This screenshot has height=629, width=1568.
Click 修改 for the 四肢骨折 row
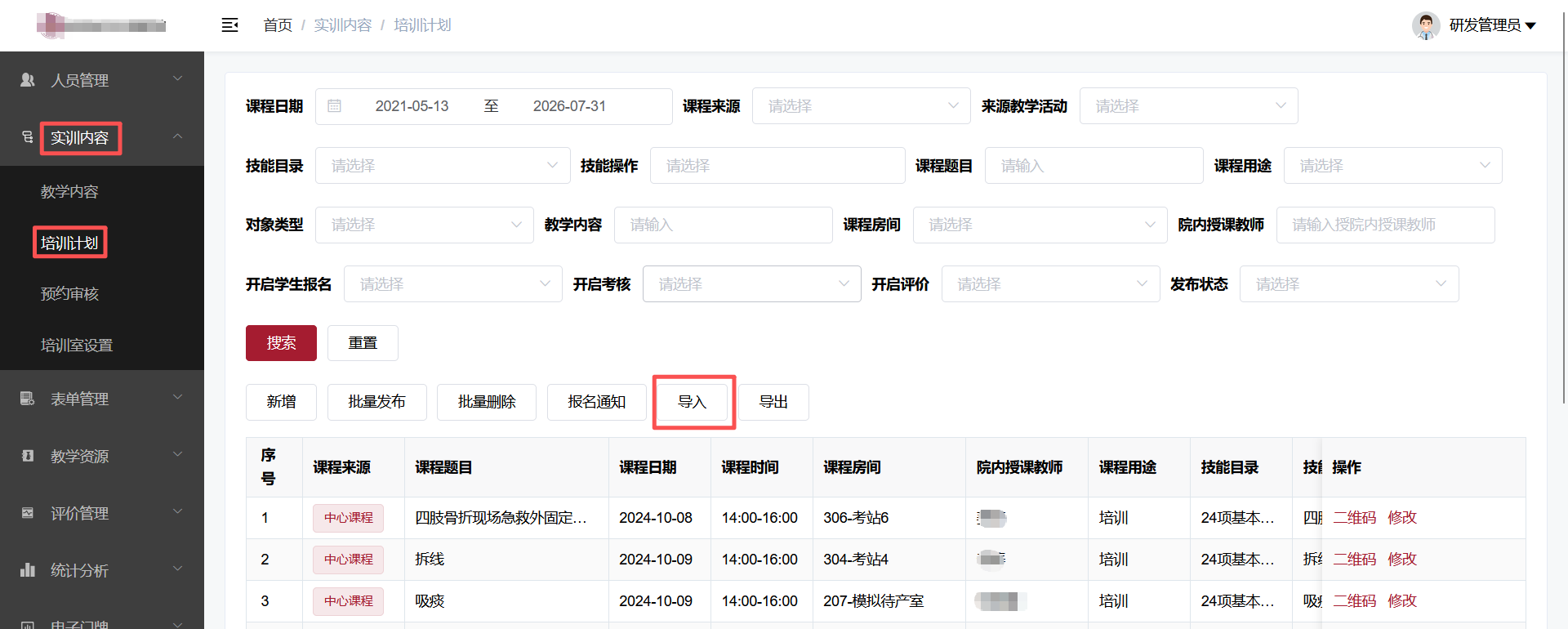pyautogui.click(x=1402, y=518)
